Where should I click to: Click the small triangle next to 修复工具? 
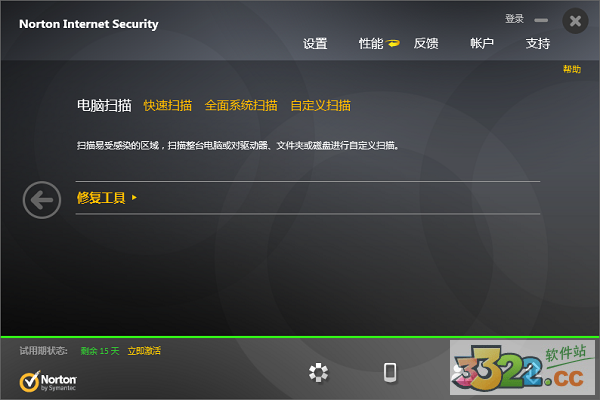(x=134, y=198)
